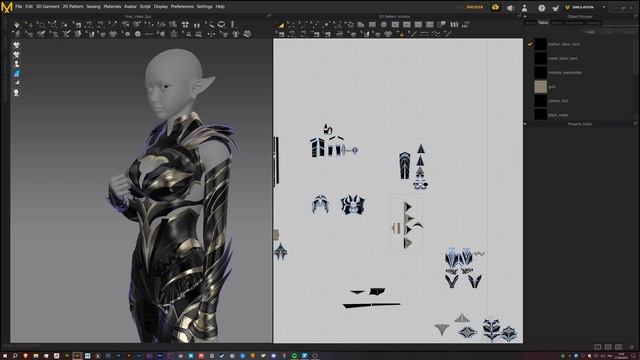Viewport: 640px width, 360px height.
Task: Select the gold fabric color swatch
Action: [x=540, y=87]
